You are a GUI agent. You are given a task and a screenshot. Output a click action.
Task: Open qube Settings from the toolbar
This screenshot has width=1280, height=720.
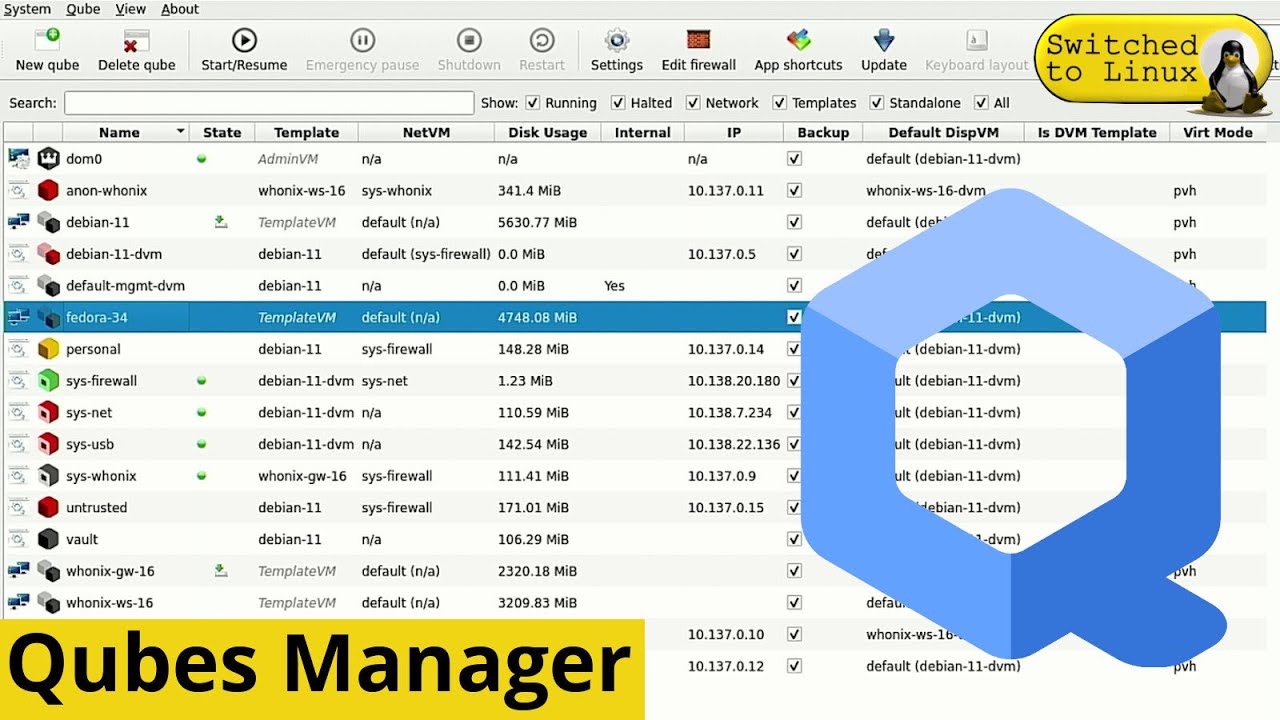click(617, 50)
